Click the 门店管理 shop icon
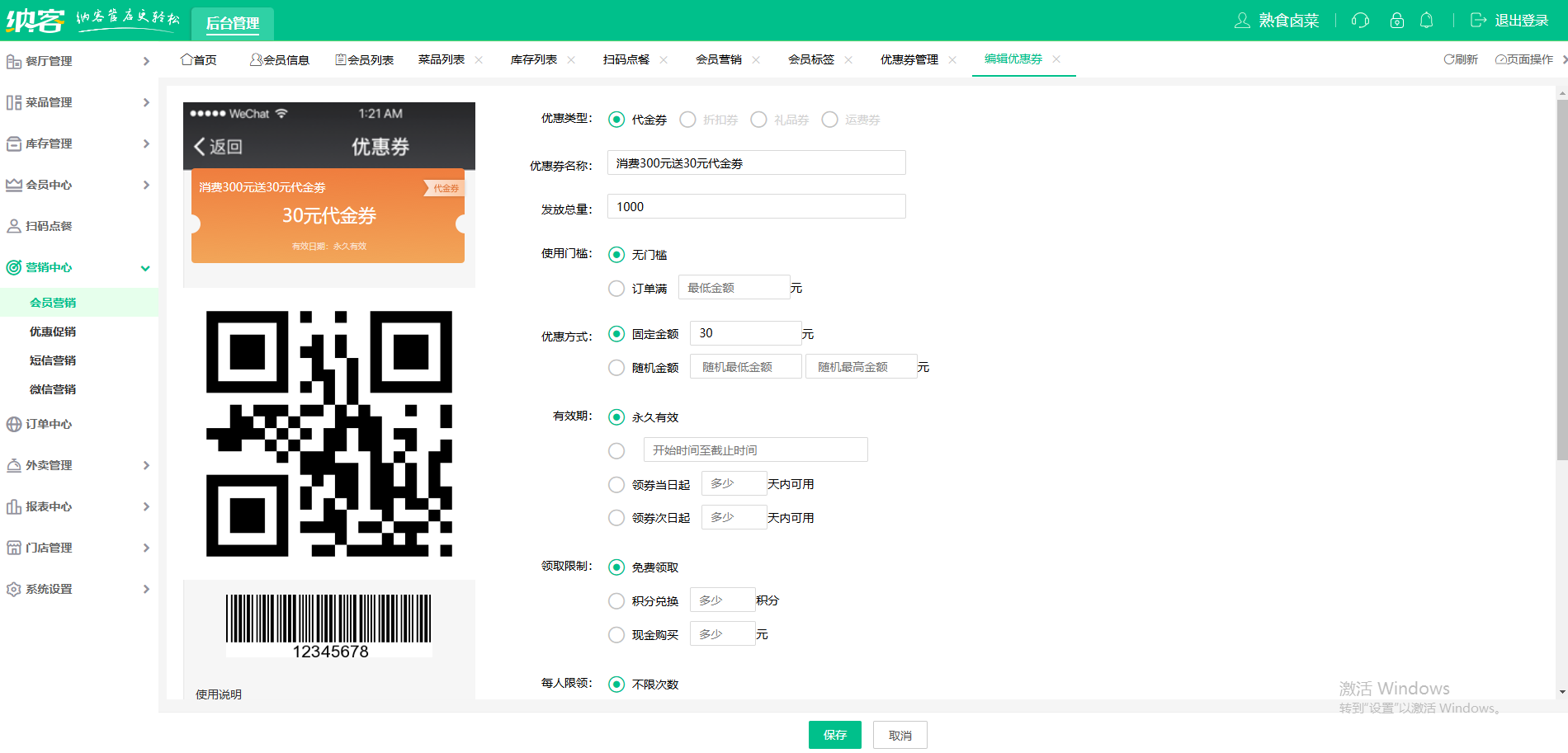 pyautogui.click(x=14, y=548)
